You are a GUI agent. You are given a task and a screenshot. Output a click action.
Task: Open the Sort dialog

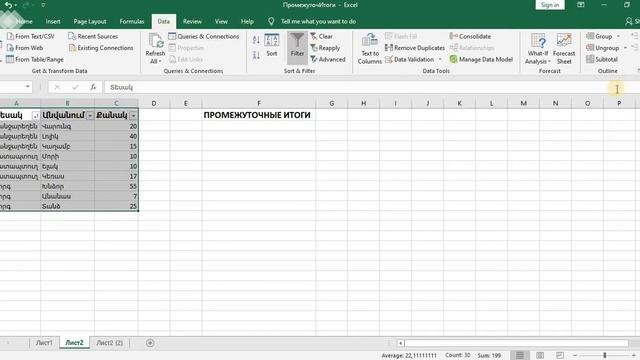point(272,45)
